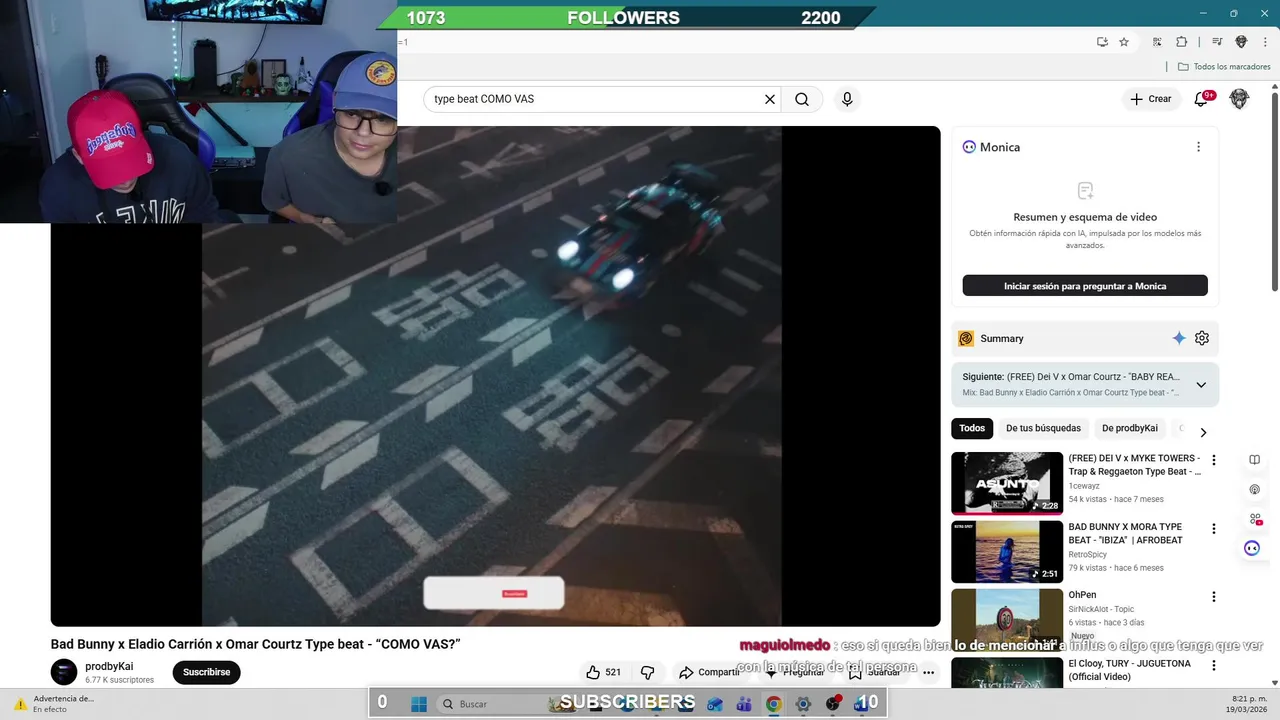Clear the search box with the X icon

pyautogui.click(x=770, y=99)
